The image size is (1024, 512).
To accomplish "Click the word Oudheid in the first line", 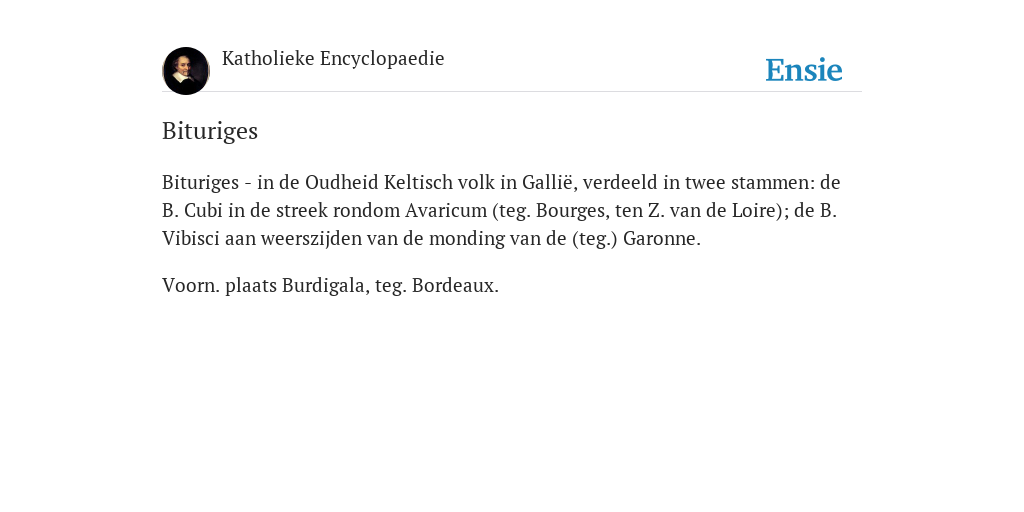I will click(342, 182).
